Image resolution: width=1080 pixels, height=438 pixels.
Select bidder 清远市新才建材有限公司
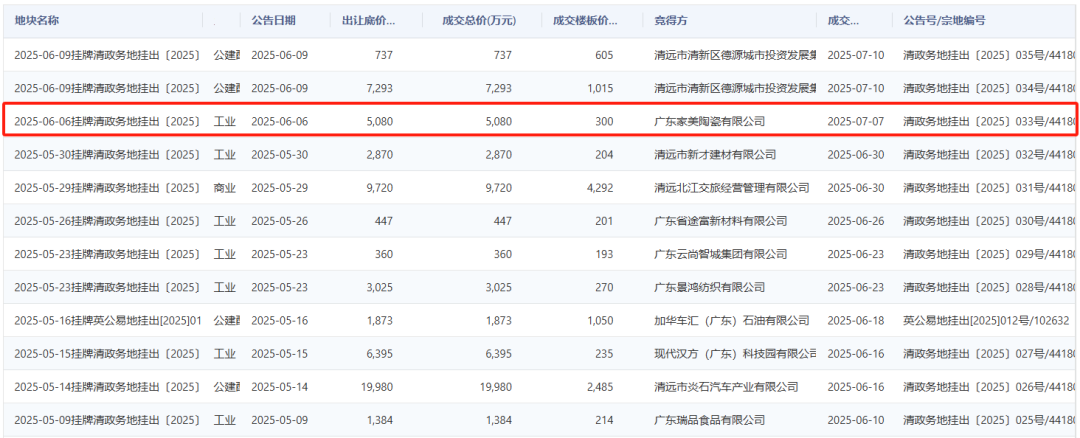(x=715, y=154)
